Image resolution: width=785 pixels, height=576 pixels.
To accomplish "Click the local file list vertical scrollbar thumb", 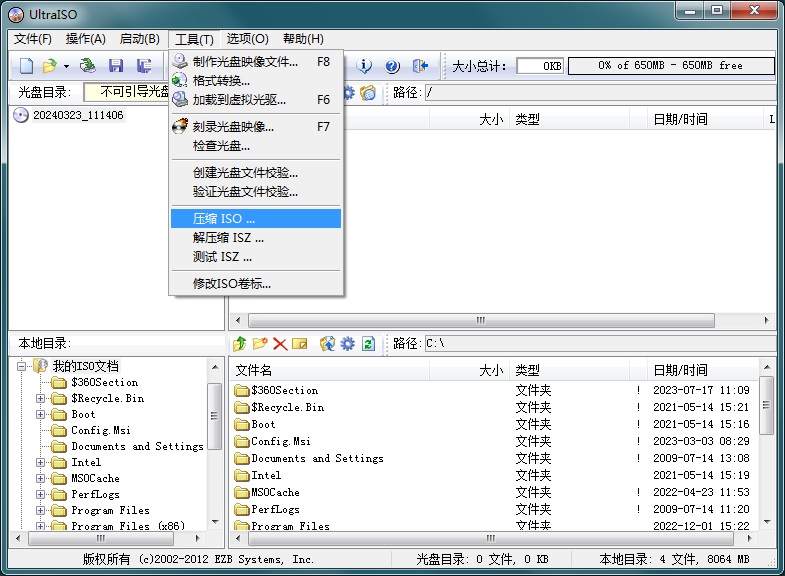I will 766,405.
